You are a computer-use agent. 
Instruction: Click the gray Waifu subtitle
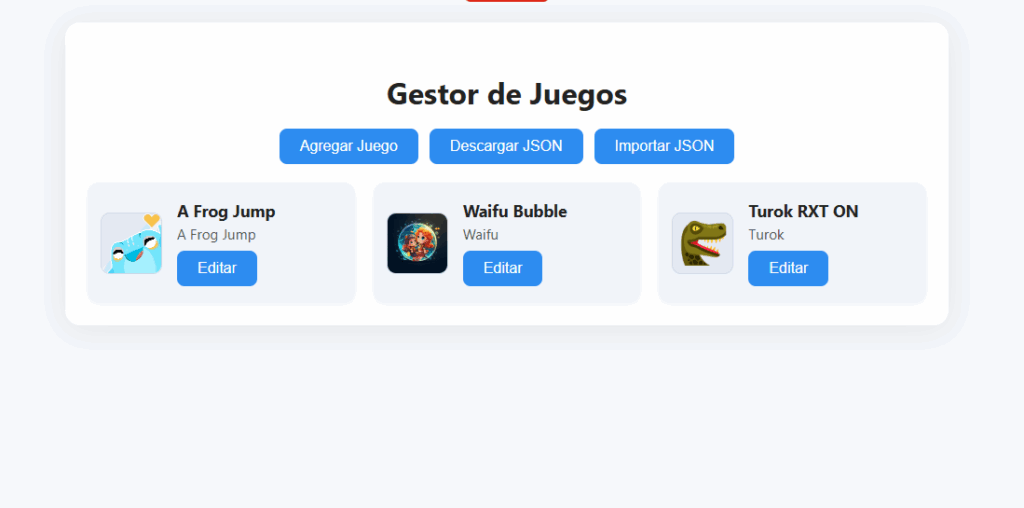pyautogui.click(x=481, y=235)
